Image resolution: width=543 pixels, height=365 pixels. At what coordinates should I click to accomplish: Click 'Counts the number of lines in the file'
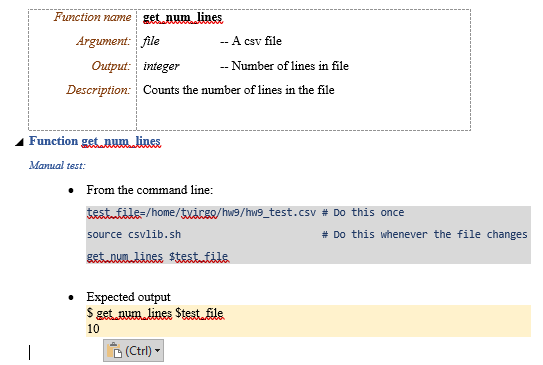click(239, 90)
